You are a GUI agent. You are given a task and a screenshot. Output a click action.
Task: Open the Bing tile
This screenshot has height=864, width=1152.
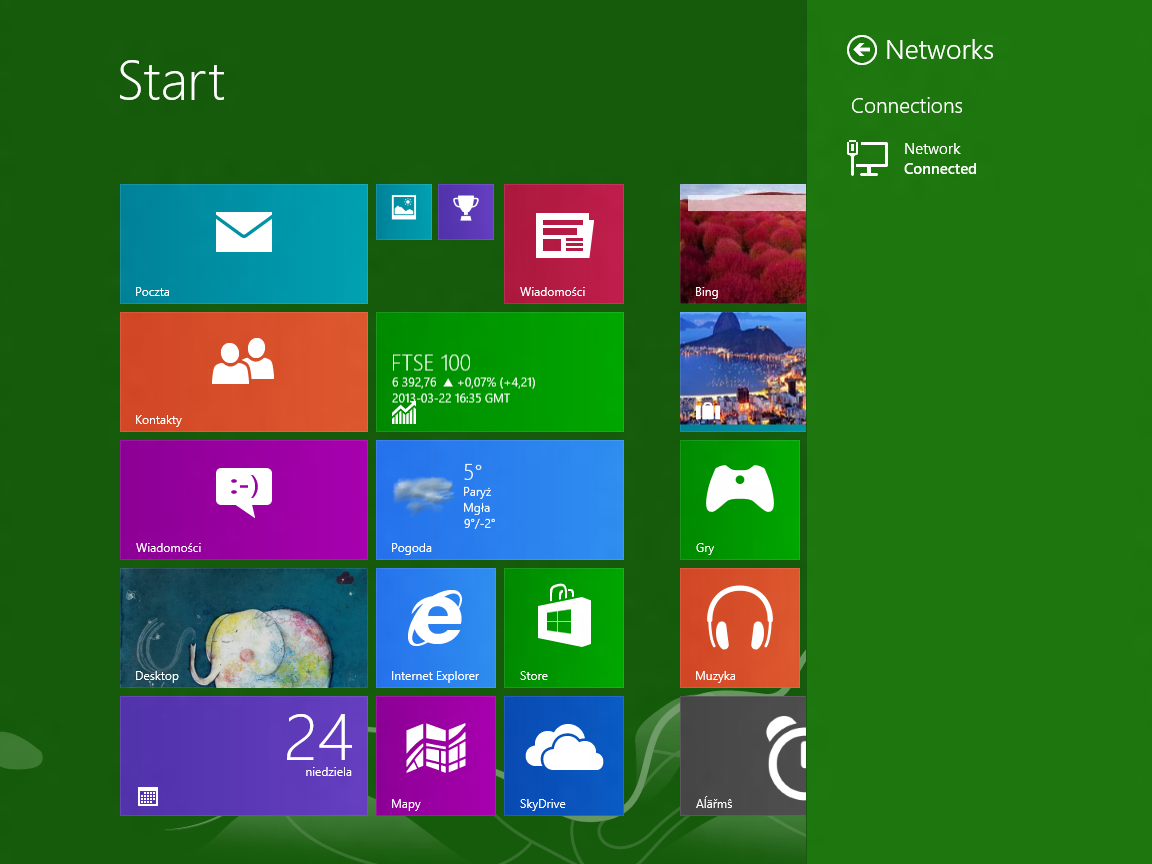(743, 244)
